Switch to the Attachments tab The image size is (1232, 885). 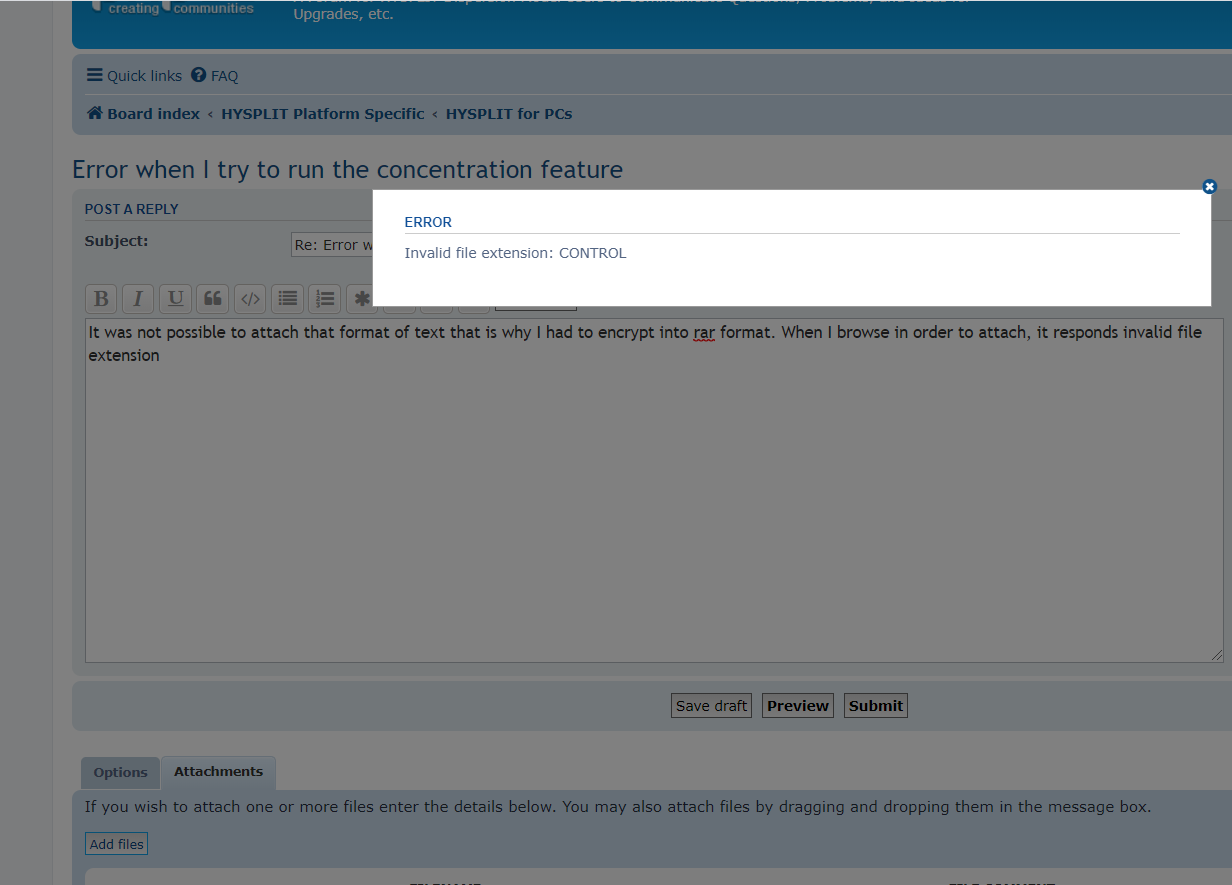tap(218, 772)
